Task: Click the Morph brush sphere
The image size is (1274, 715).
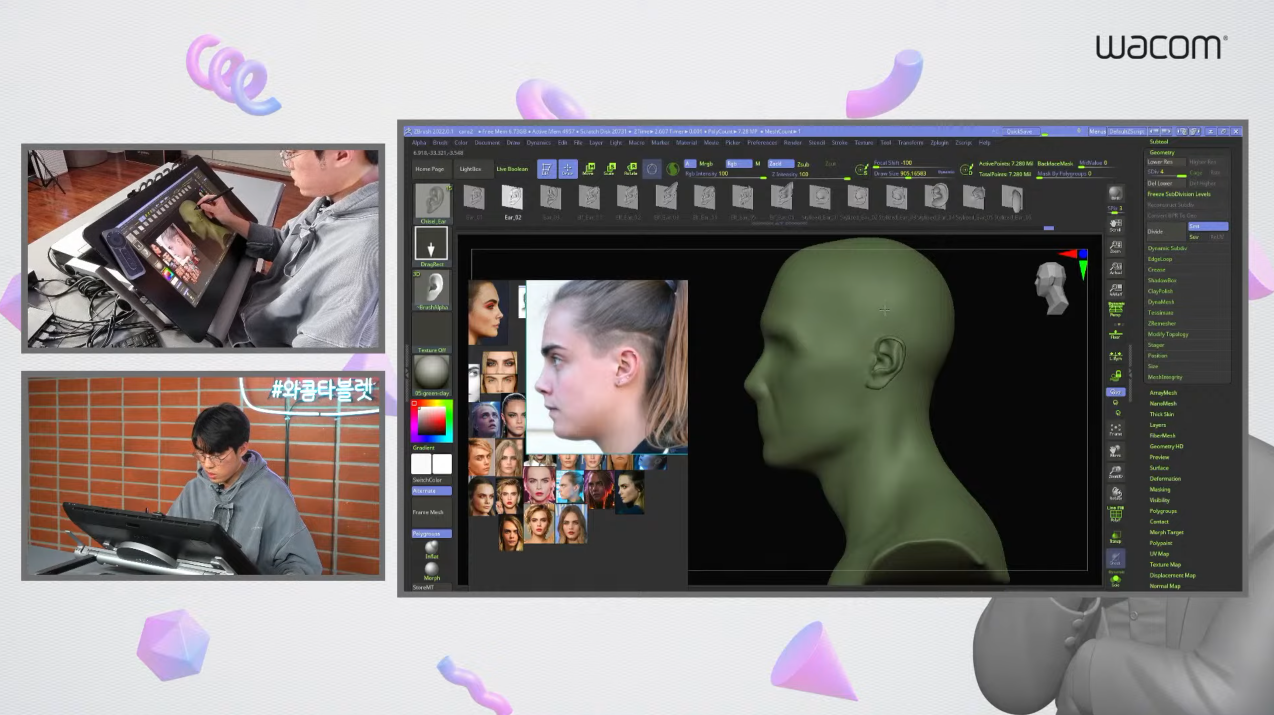Action: click(x=432, y=571)
